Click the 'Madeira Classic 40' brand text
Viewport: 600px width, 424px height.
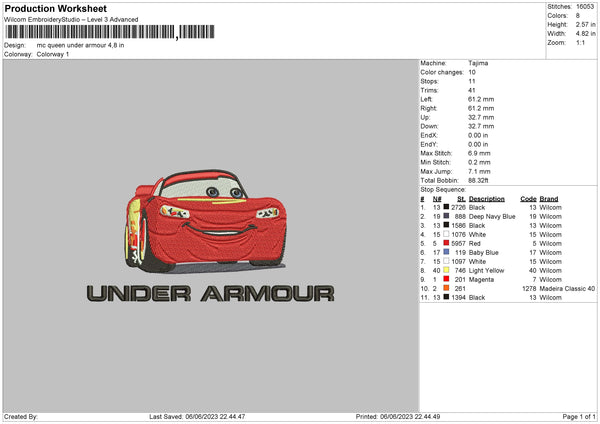coord(567,288)
